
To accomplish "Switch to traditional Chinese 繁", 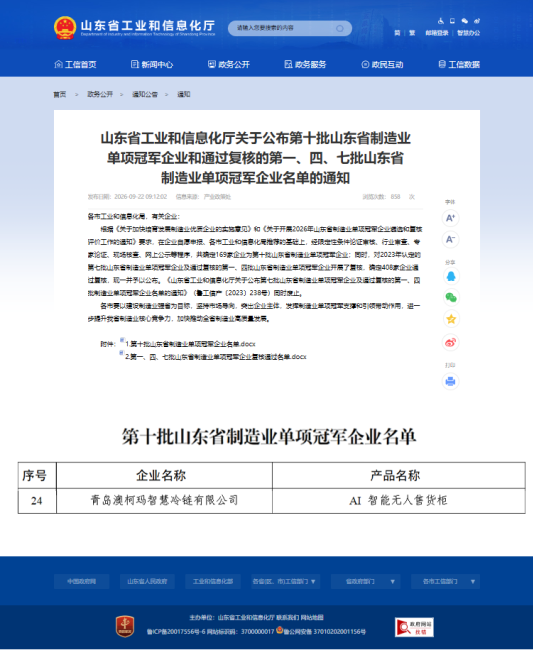I will (412, 33).
